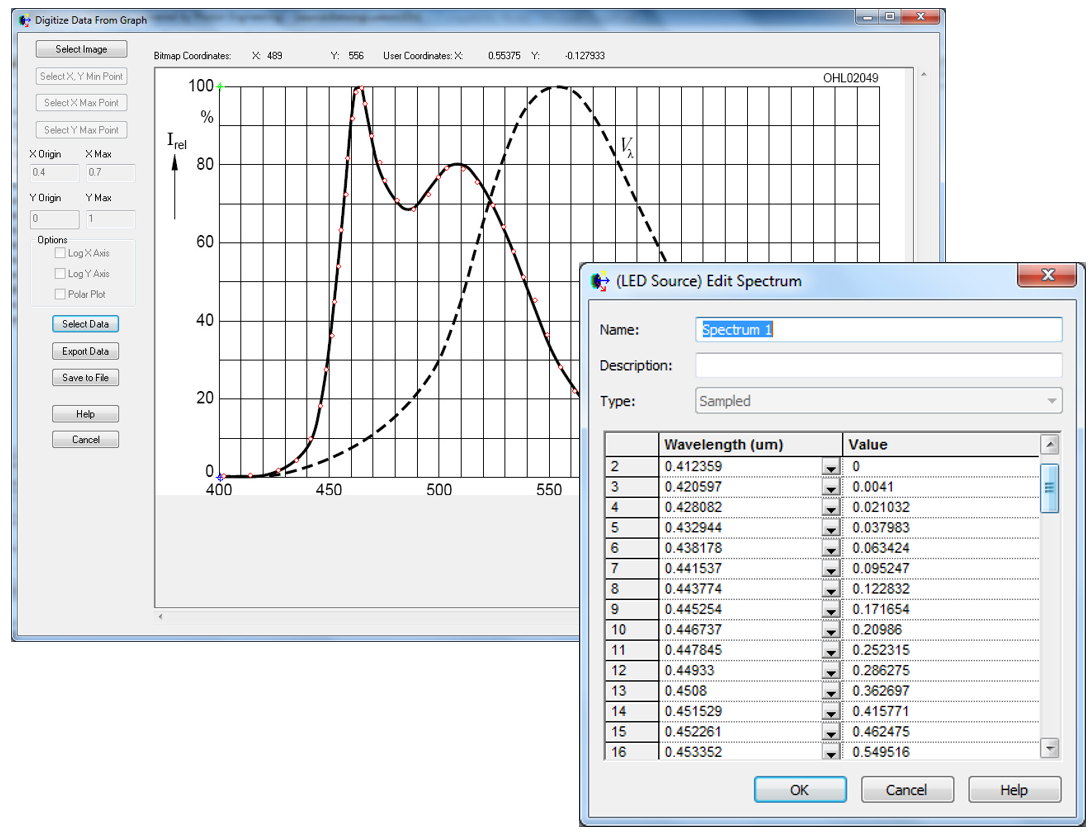The image size is (1092, 835).
Task: Toggle the Polar Plot checkbox
Action: [x=60, y=294]
